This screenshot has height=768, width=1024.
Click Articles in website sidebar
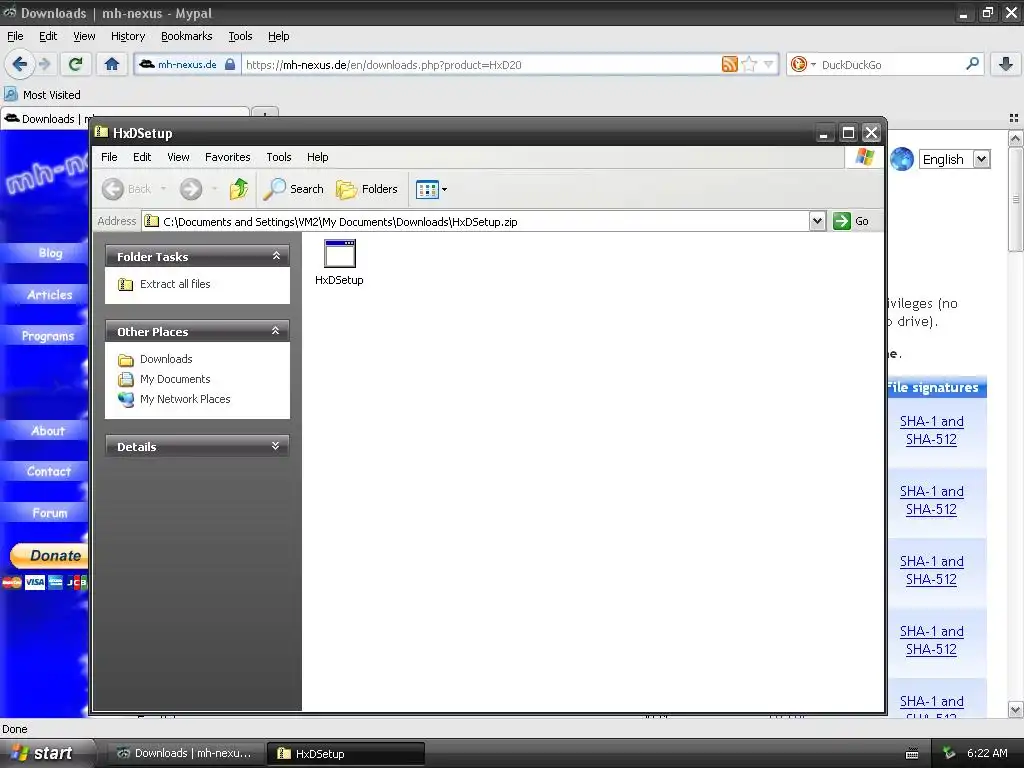[50, 295]
